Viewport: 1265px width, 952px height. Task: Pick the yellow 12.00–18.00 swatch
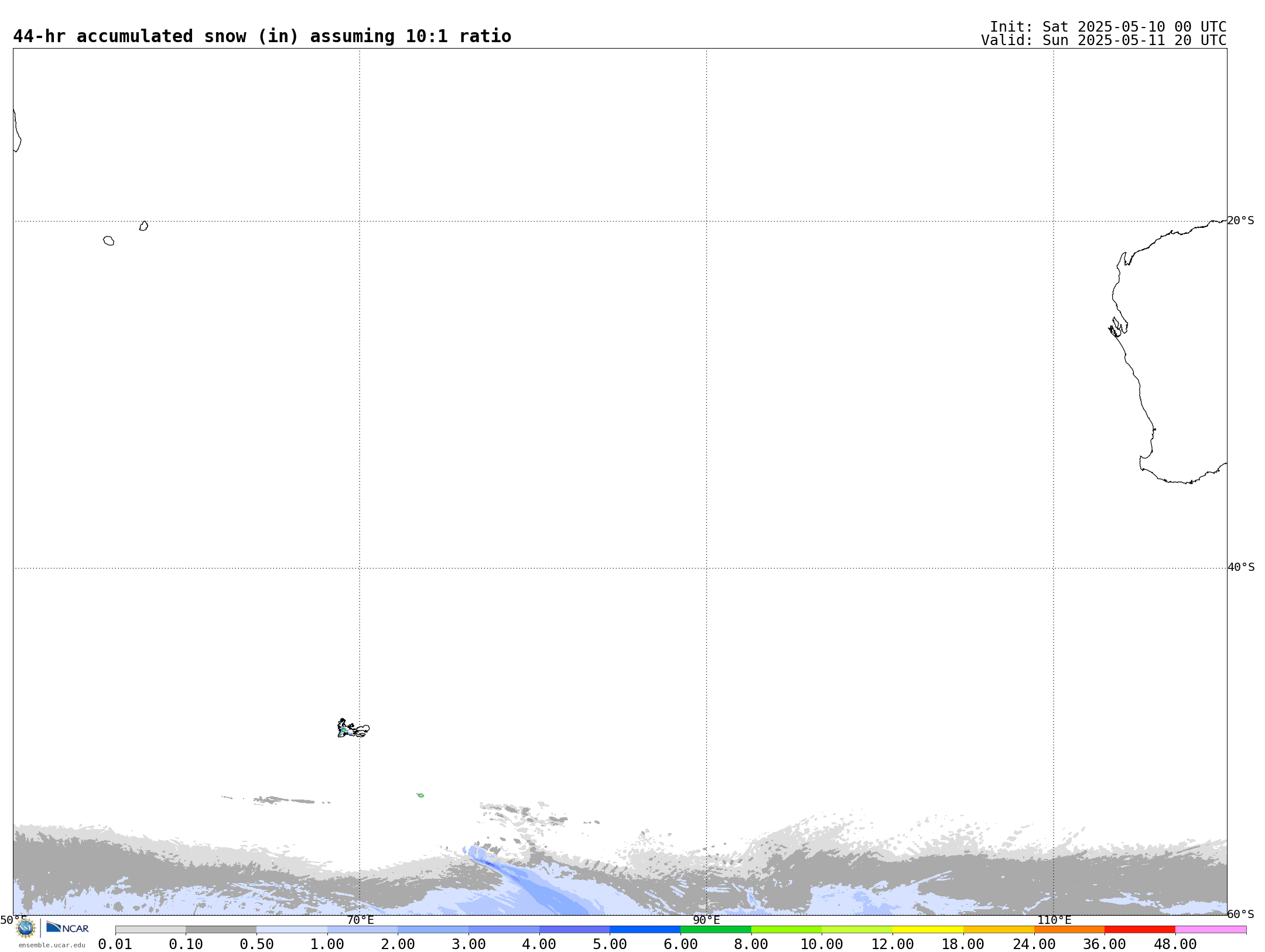coord(928,930)
